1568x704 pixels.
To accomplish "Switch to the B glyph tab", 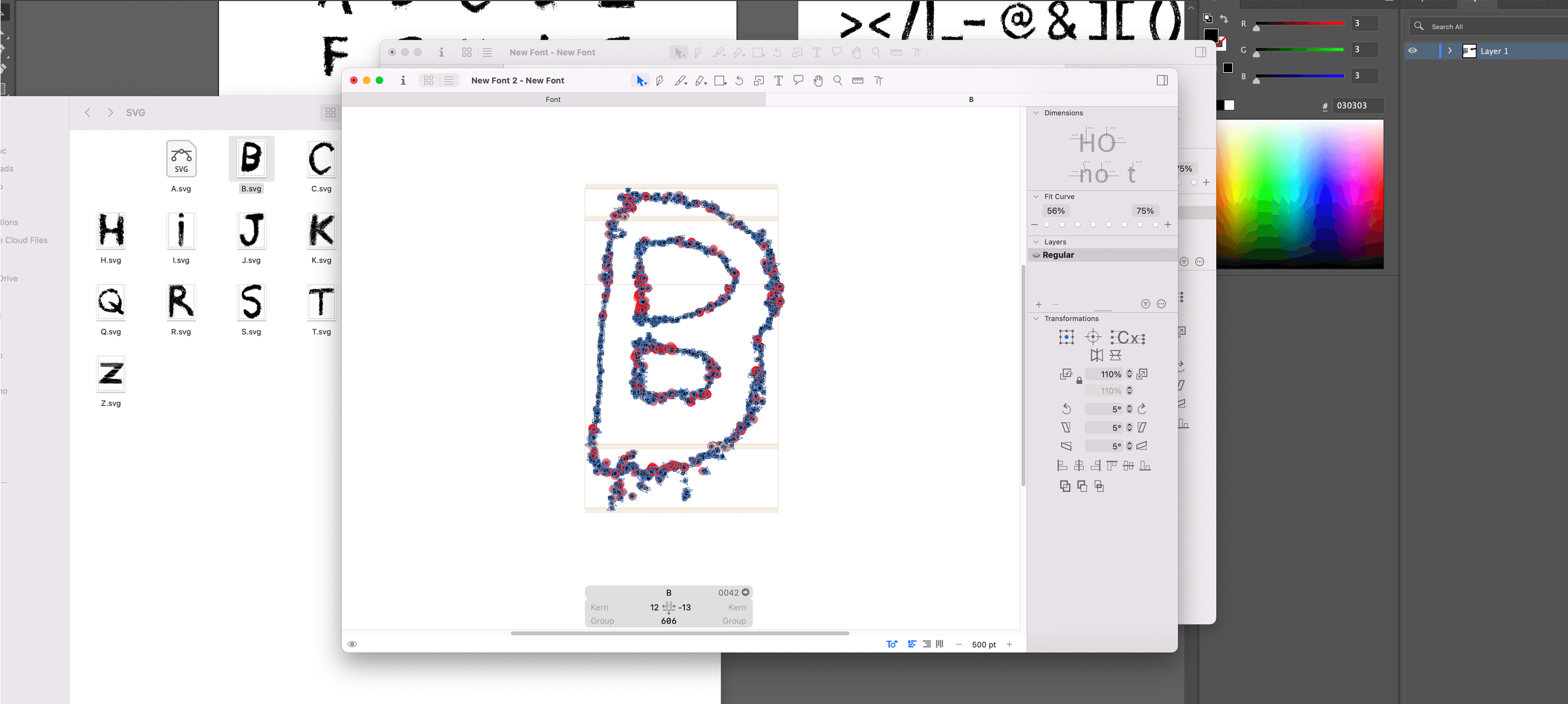I will (971, 99).
